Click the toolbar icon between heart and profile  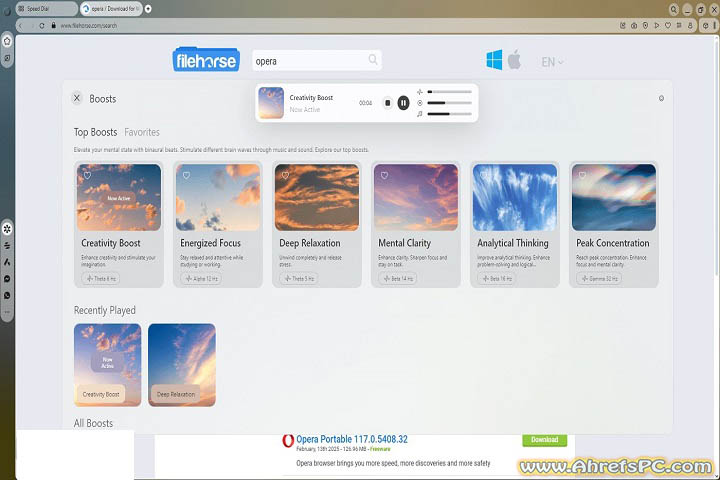coord(679,26)
